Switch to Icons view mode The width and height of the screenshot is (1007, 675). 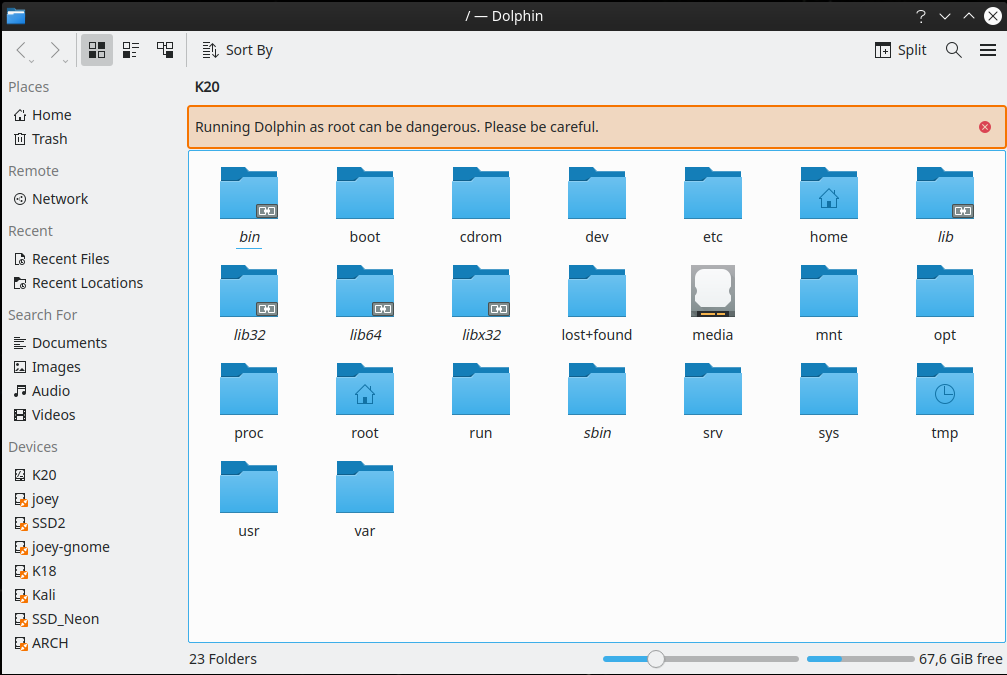[97, 50]
